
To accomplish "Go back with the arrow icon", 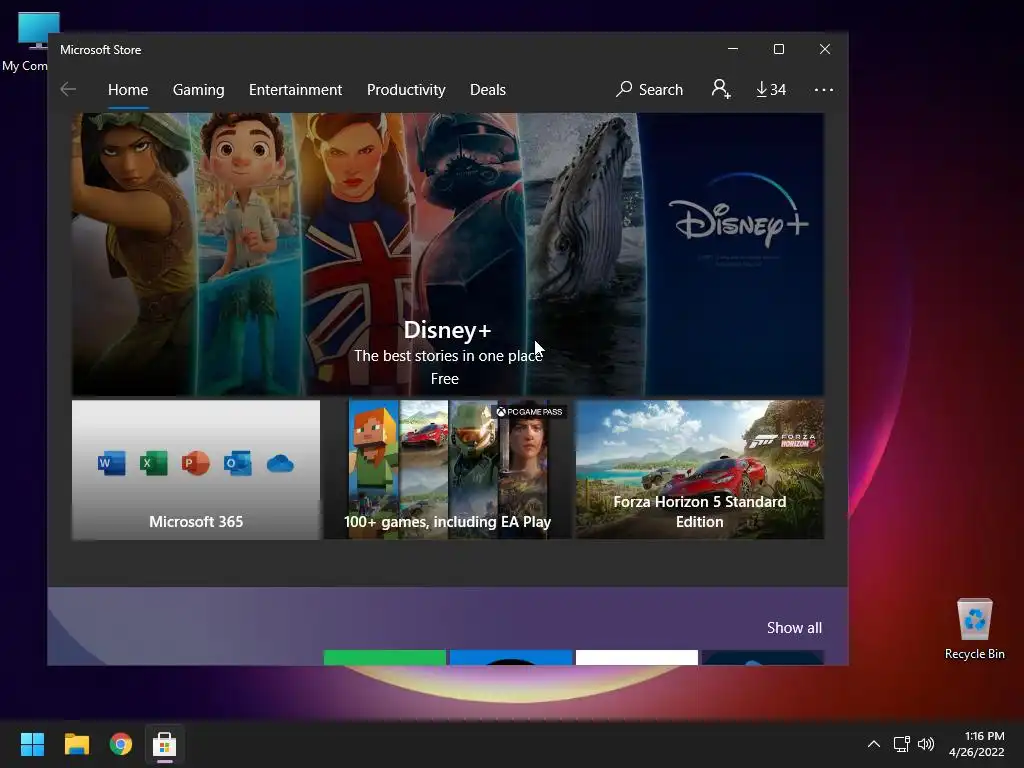I will 68,89.
